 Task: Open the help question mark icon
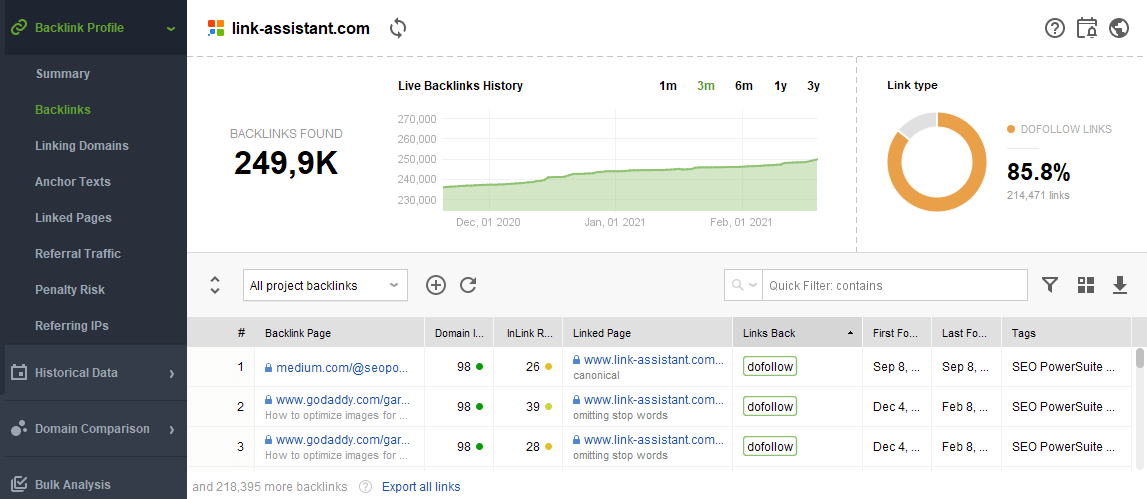click(x=1055, y=29)
